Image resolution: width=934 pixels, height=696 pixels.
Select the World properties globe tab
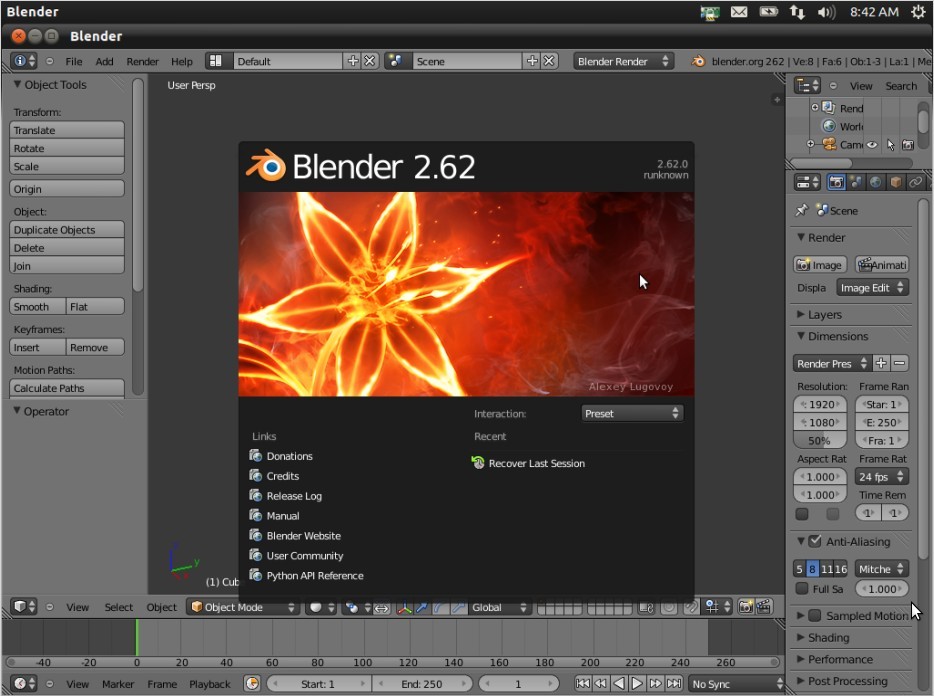click(x=876, y=182)
